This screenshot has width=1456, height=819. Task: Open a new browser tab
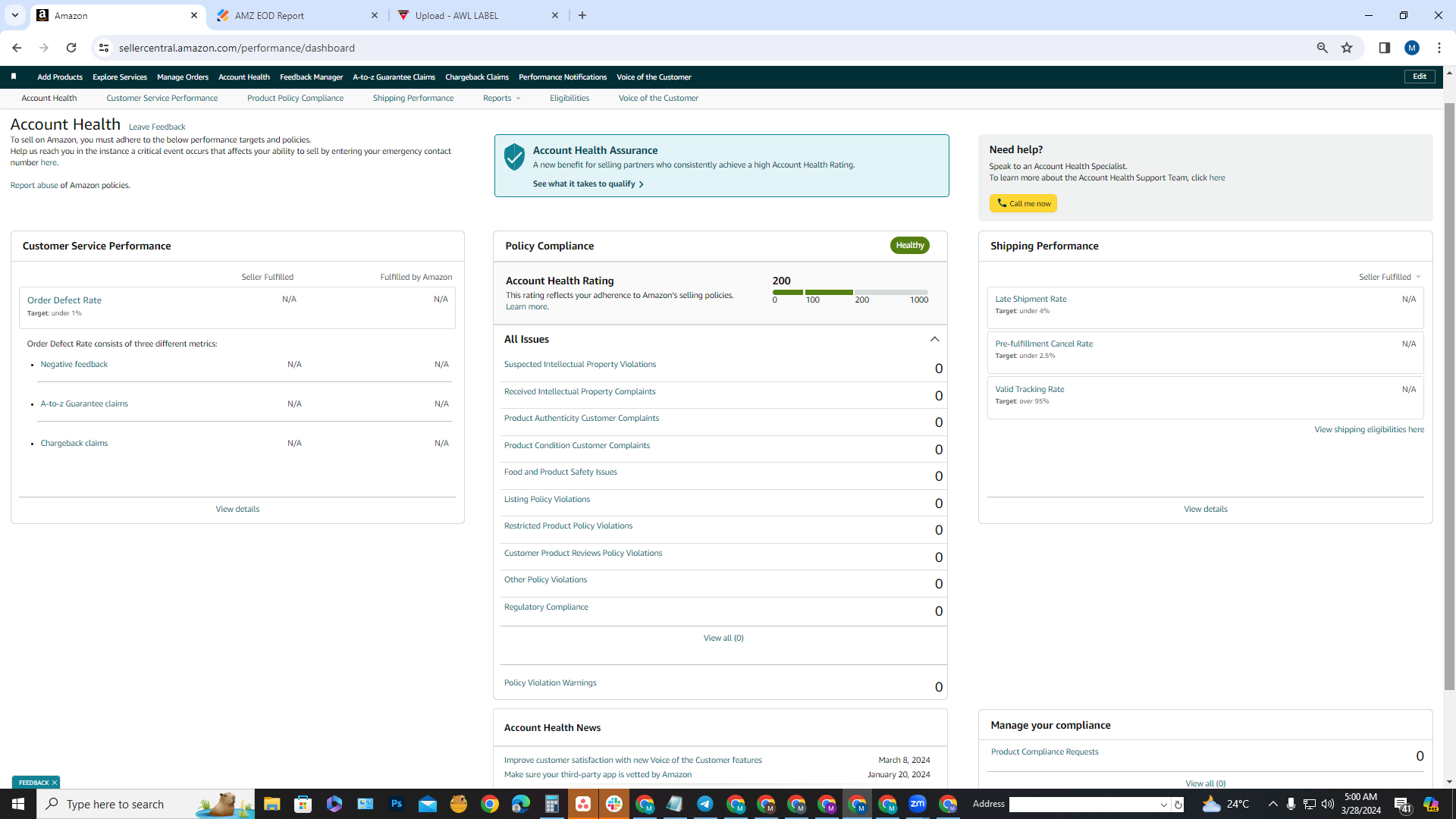pyautogui.click(x=582, y=15)
